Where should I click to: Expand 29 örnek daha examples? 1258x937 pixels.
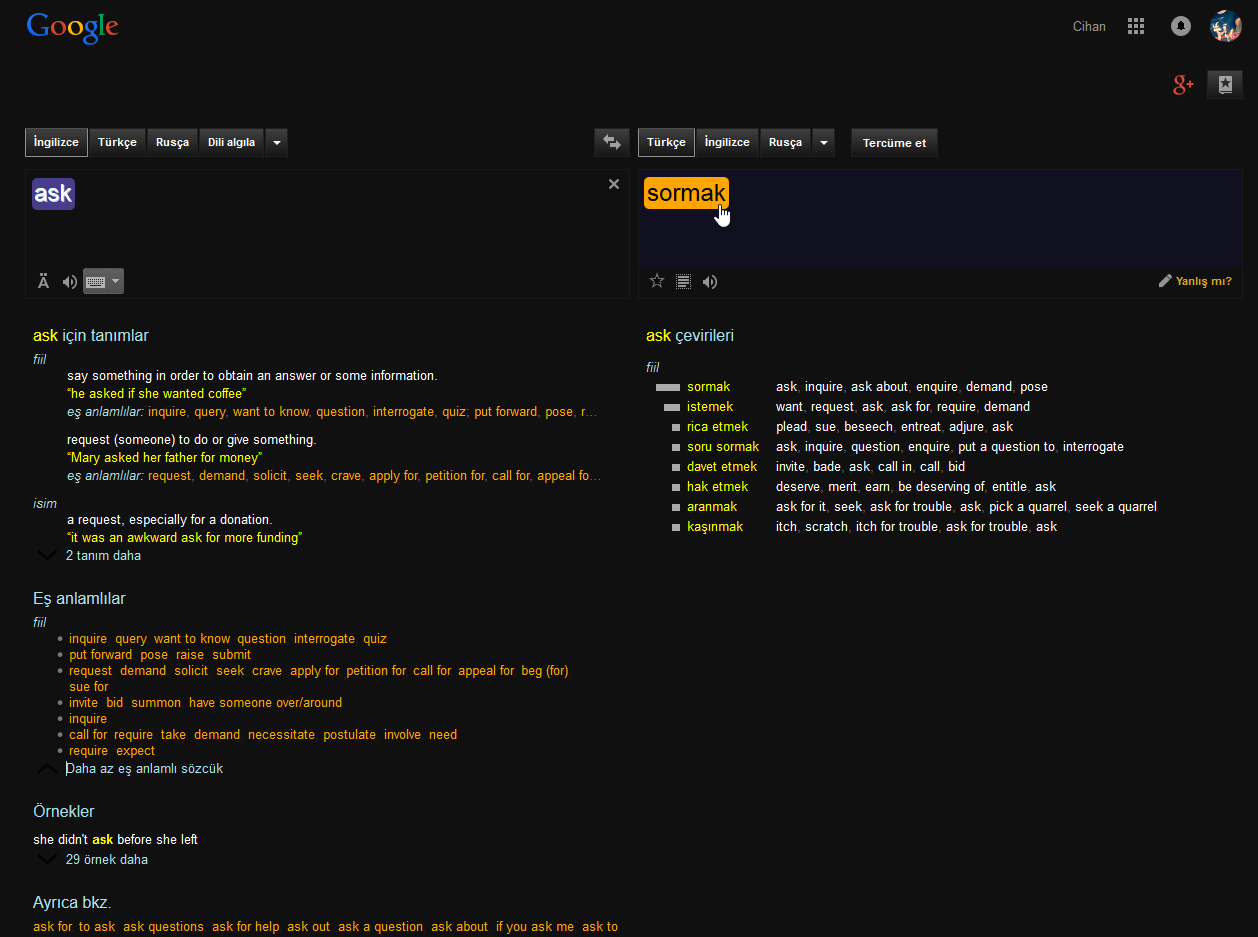(106, 859)
